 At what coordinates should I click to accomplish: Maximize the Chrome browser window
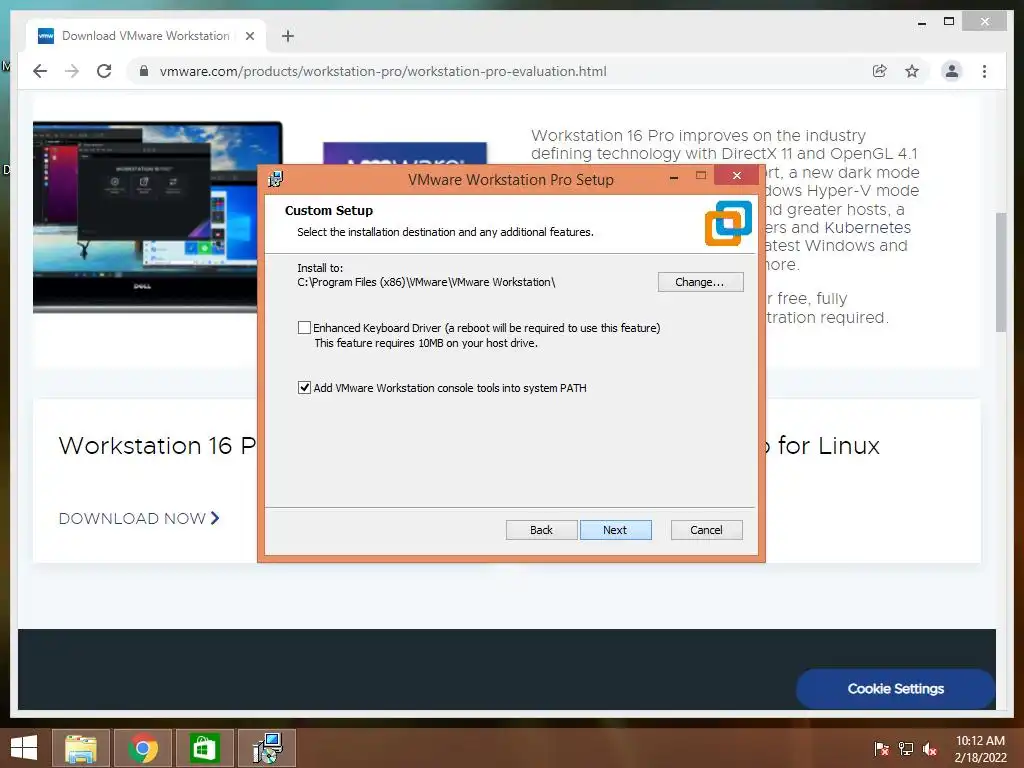point(949,22)
